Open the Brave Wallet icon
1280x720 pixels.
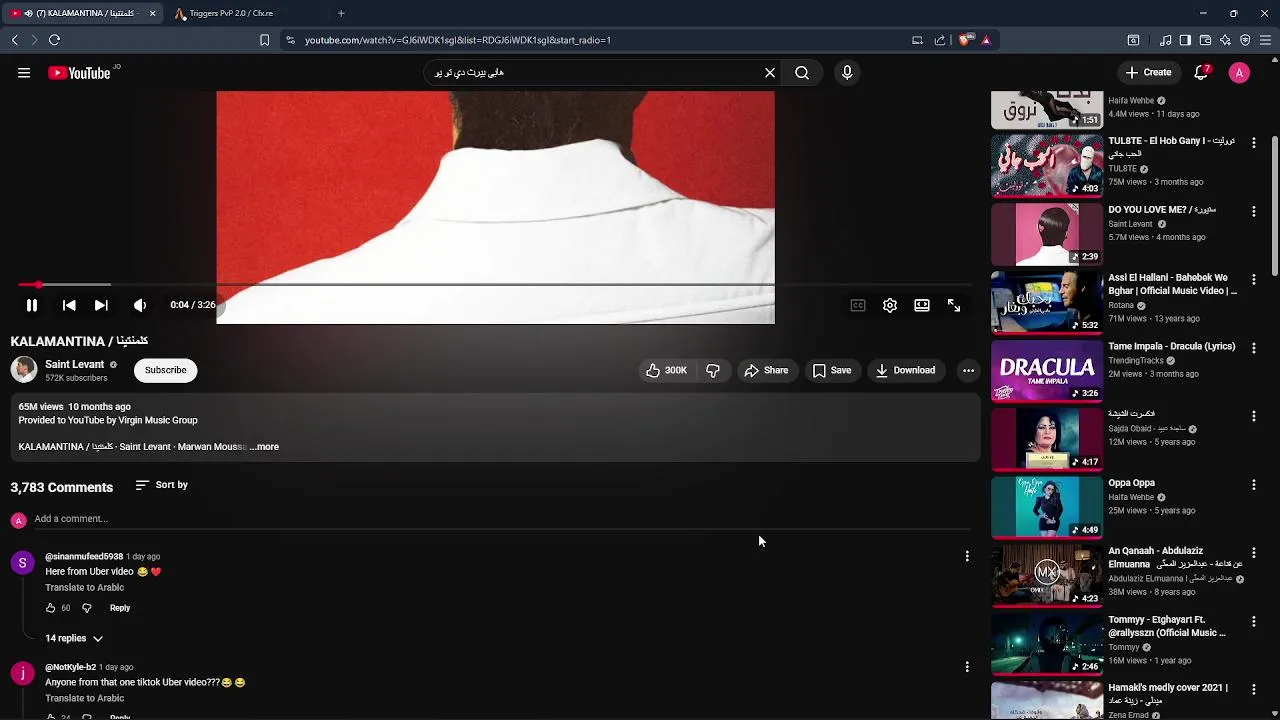click(1205, 40)
